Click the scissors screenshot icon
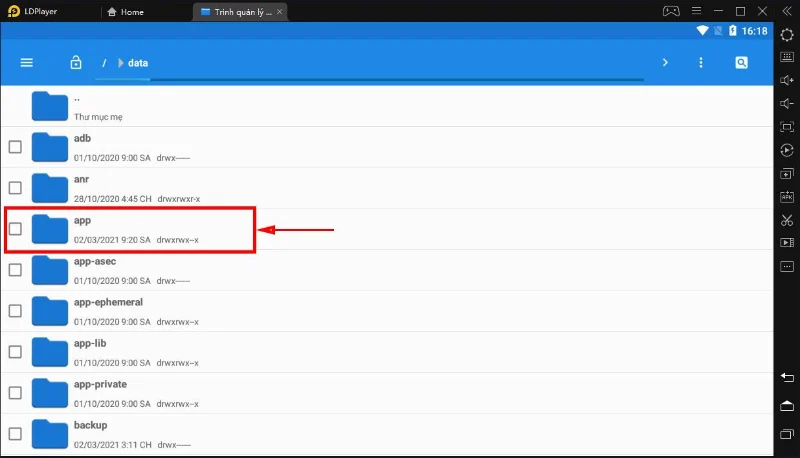The image size is (800, 458). (x=787, y=220)
